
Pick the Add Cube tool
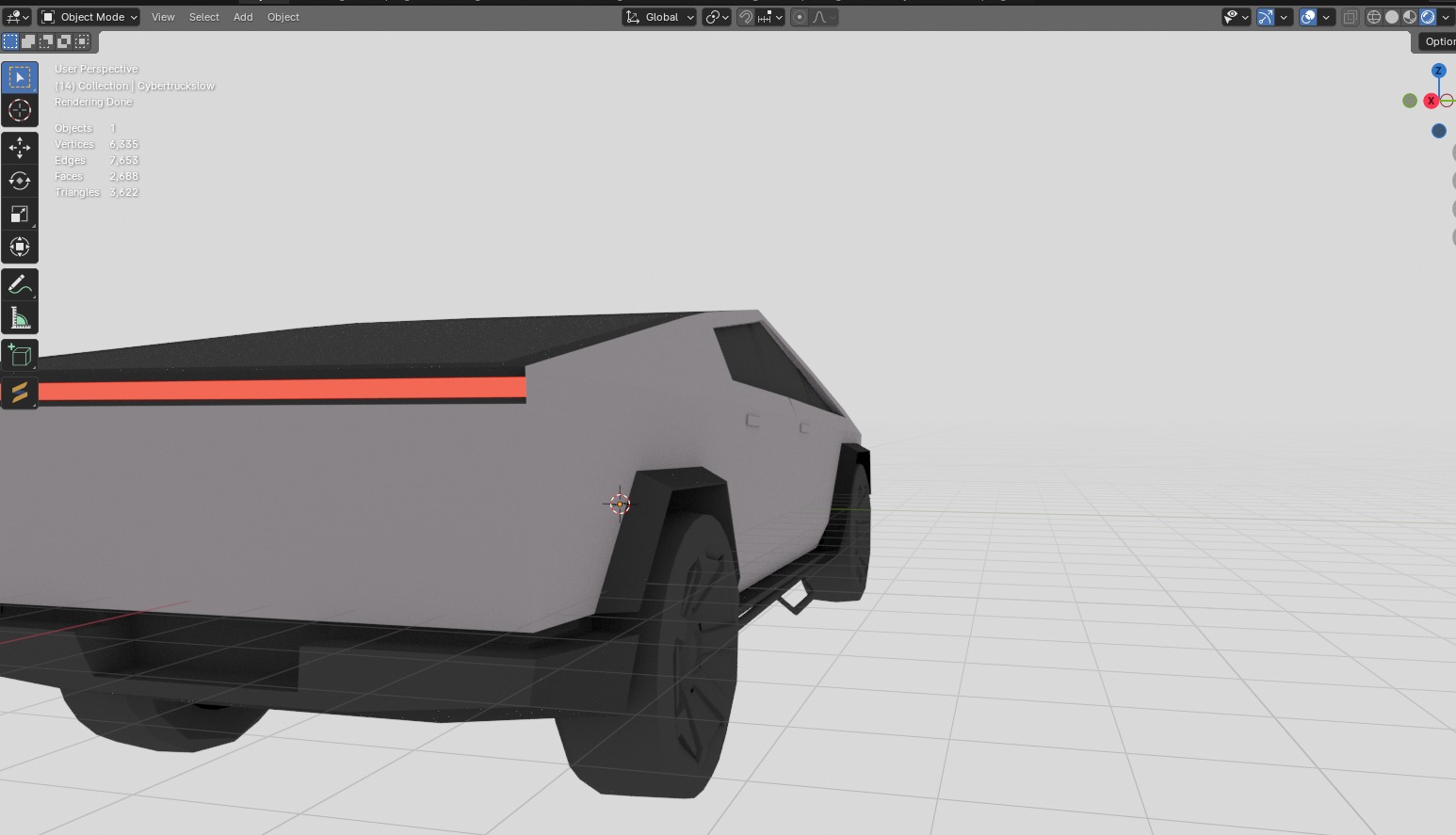20,355
